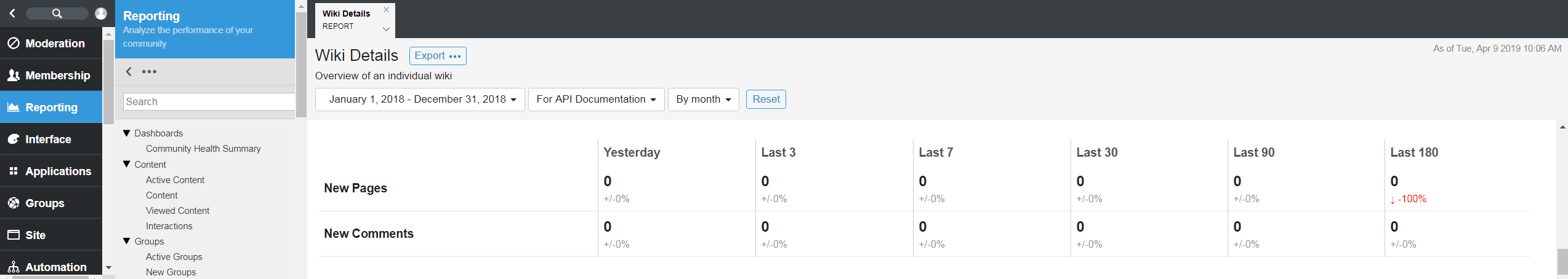Collapse the Dashboards tree node
This screenshot has width=1568, height=279.
pyautogui.click(x=127, y=133)
